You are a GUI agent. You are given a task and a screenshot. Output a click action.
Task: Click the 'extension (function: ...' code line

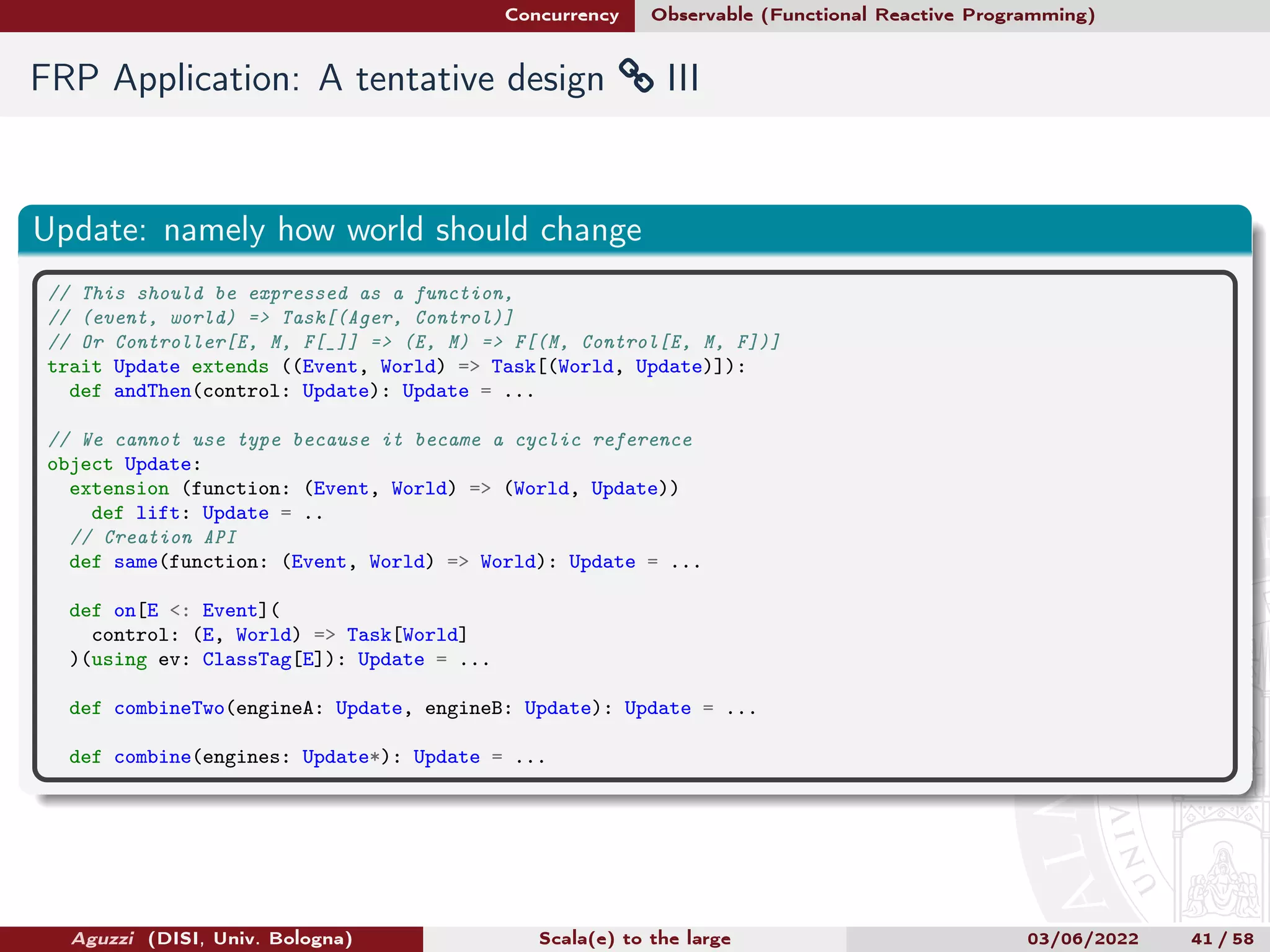[x=374, y=489]
